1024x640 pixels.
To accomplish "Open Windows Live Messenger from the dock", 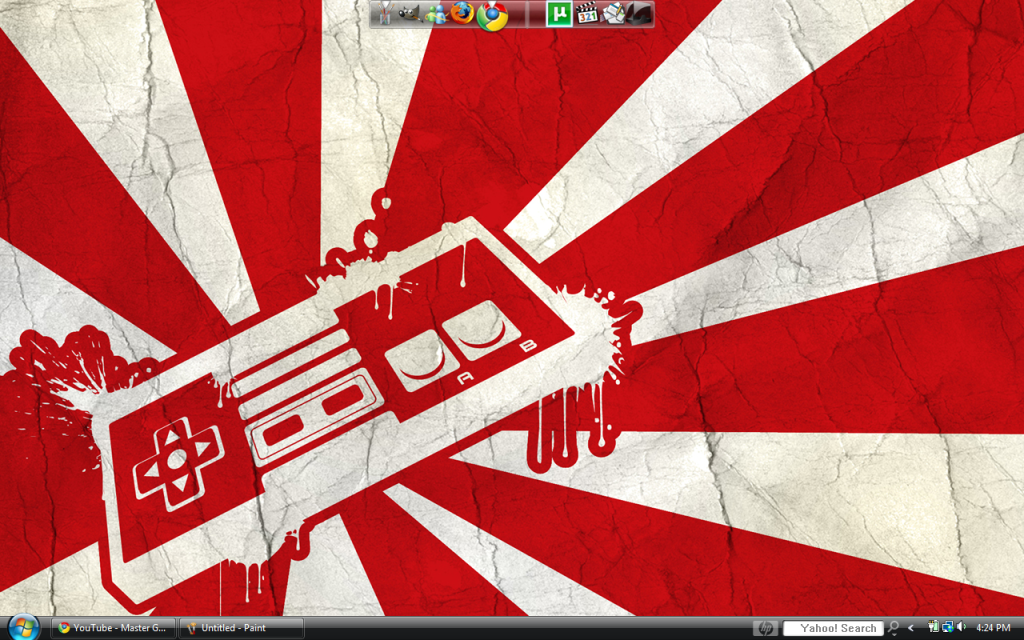I will [x=436, y=14].
